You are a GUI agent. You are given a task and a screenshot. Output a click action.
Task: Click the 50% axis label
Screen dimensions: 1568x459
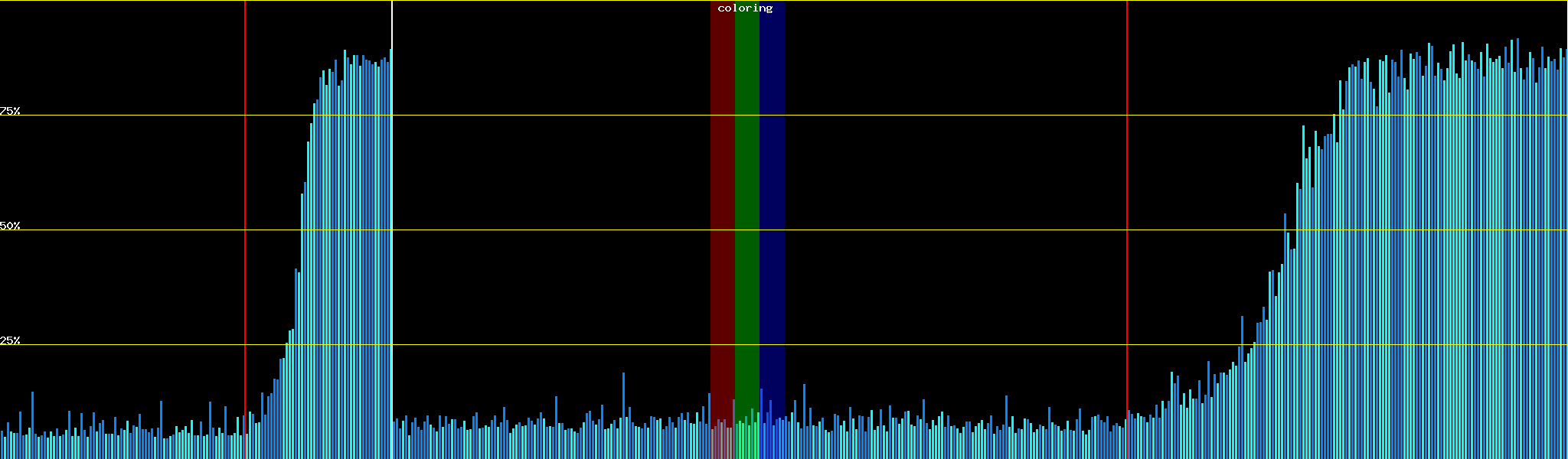coord(10,226)
